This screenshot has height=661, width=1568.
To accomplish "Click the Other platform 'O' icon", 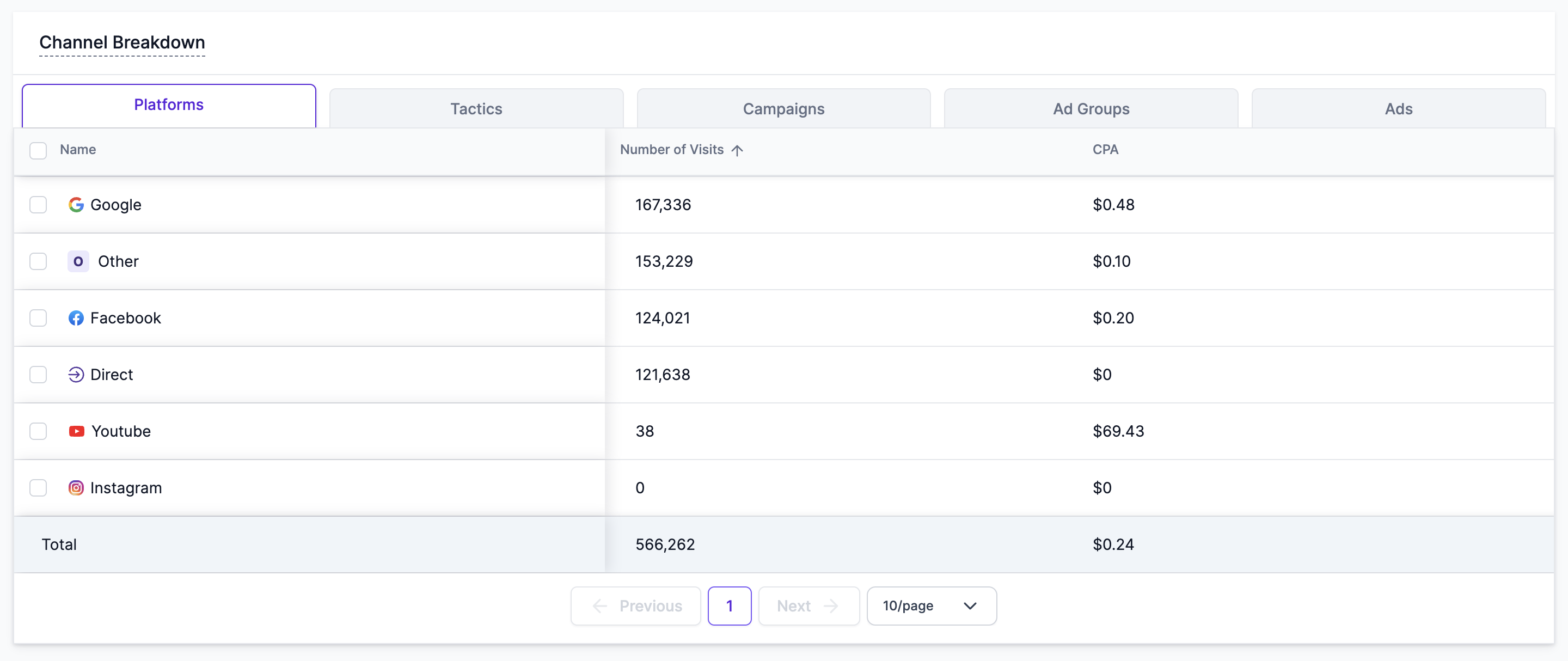I will tap(78, 261).
